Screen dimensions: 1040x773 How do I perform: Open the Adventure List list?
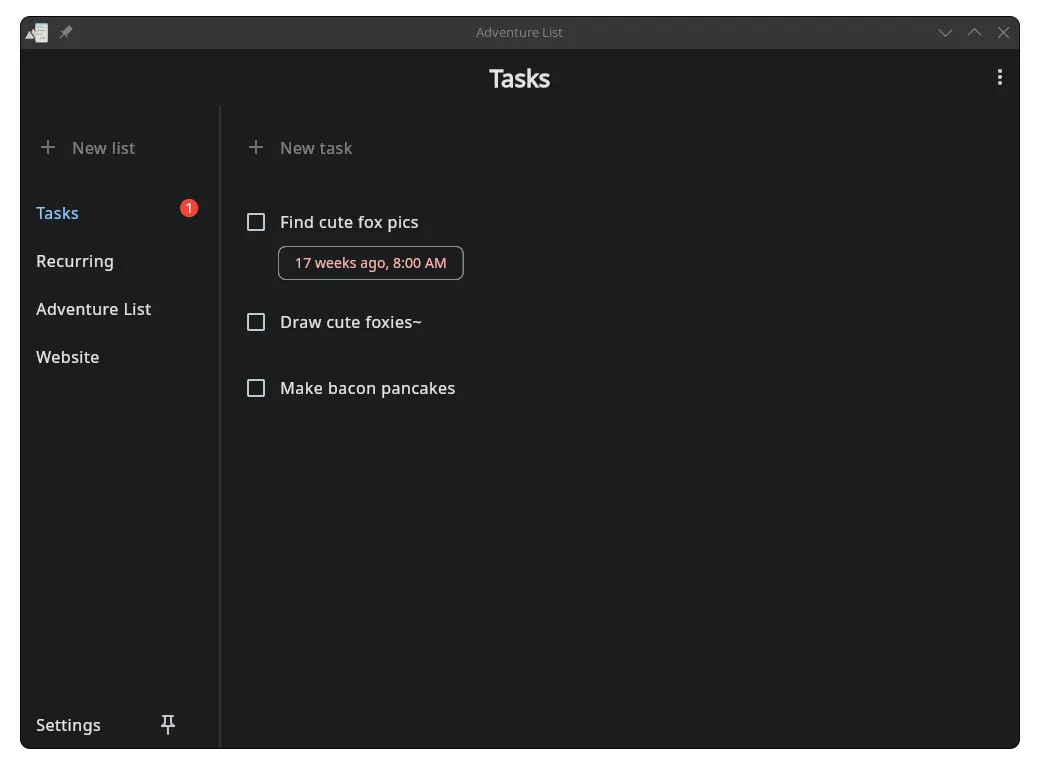pyautogui.click(x=94, y=309)
